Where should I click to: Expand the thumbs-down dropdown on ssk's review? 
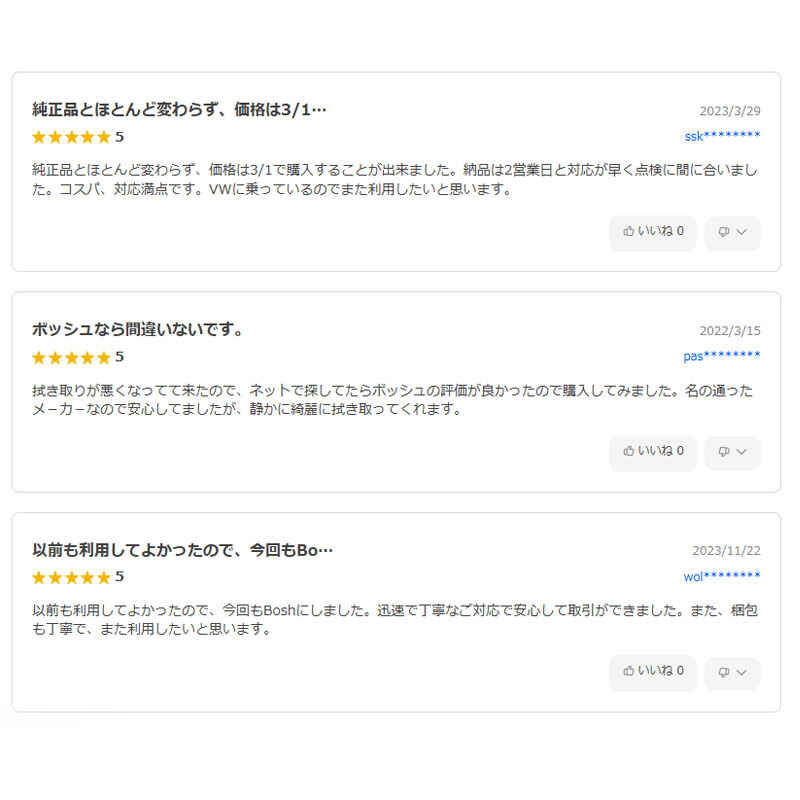pyautogui.click(x=732, y=232)
